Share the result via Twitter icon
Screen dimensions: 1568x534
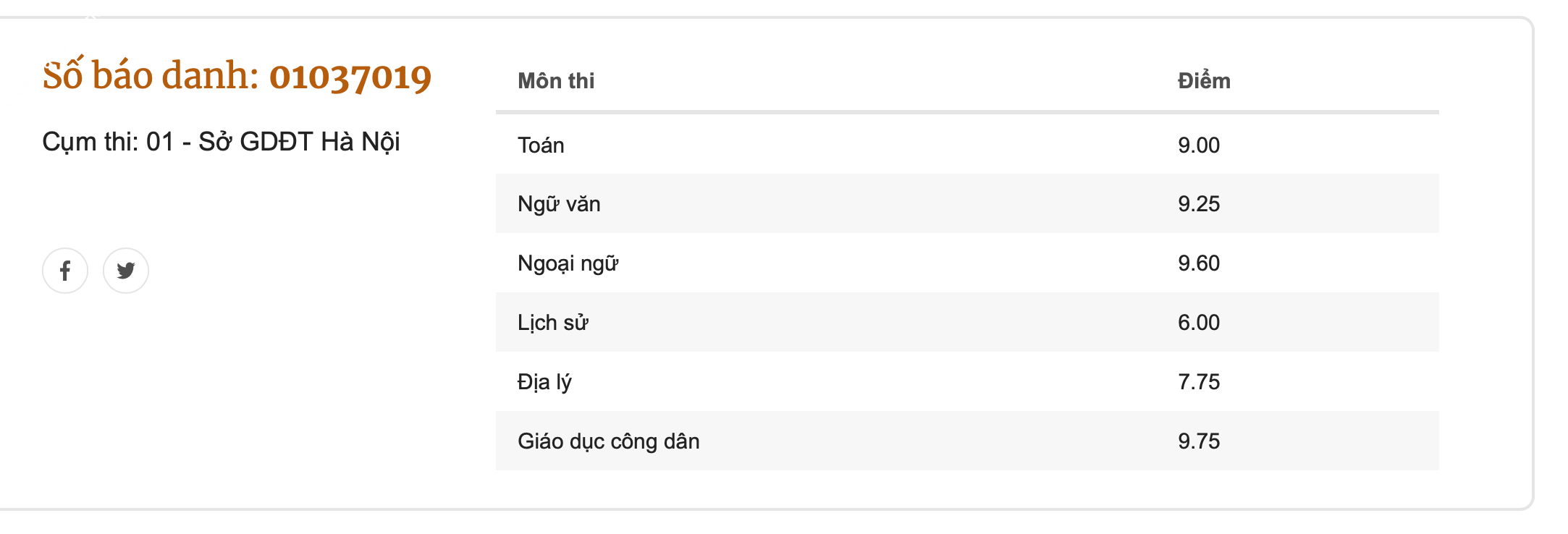point(126,271)
